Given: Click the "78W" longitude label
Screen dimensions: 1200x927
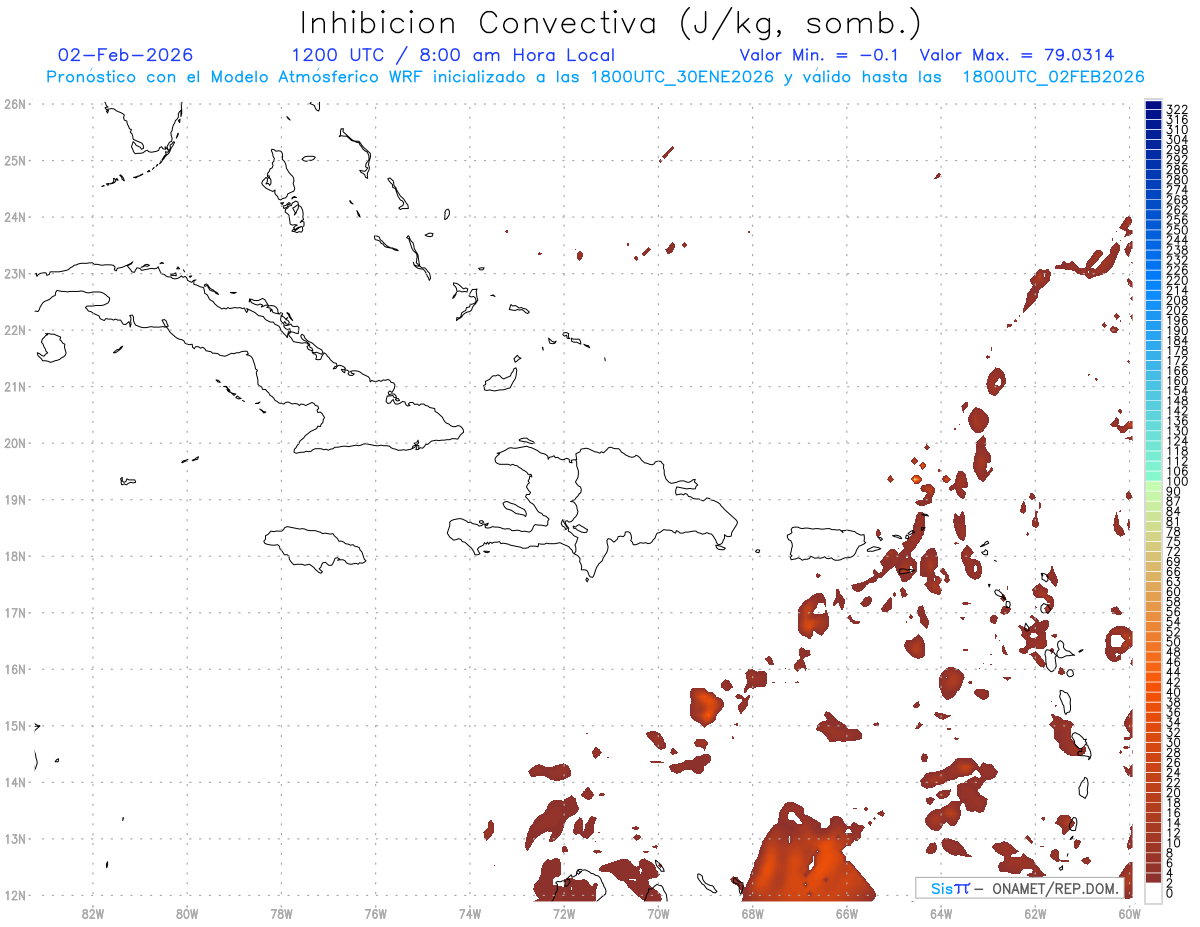Looking at the screenshot, I should click(281, 912).
